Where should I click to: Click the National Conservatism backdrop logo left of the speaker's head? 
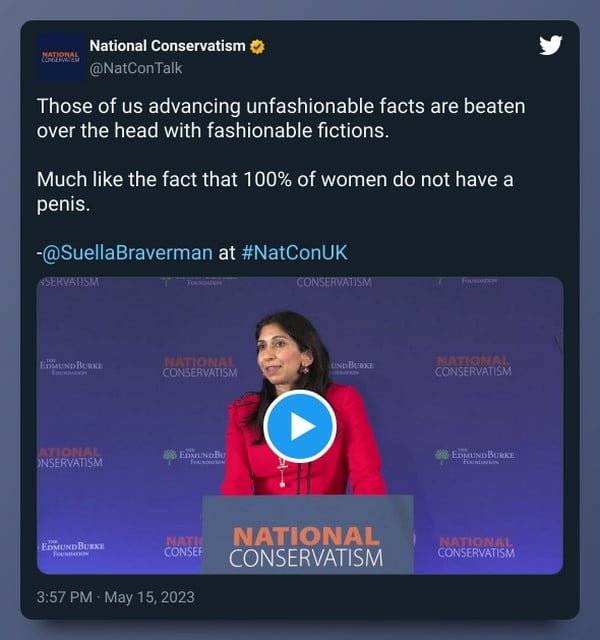(x=200, y=367)
